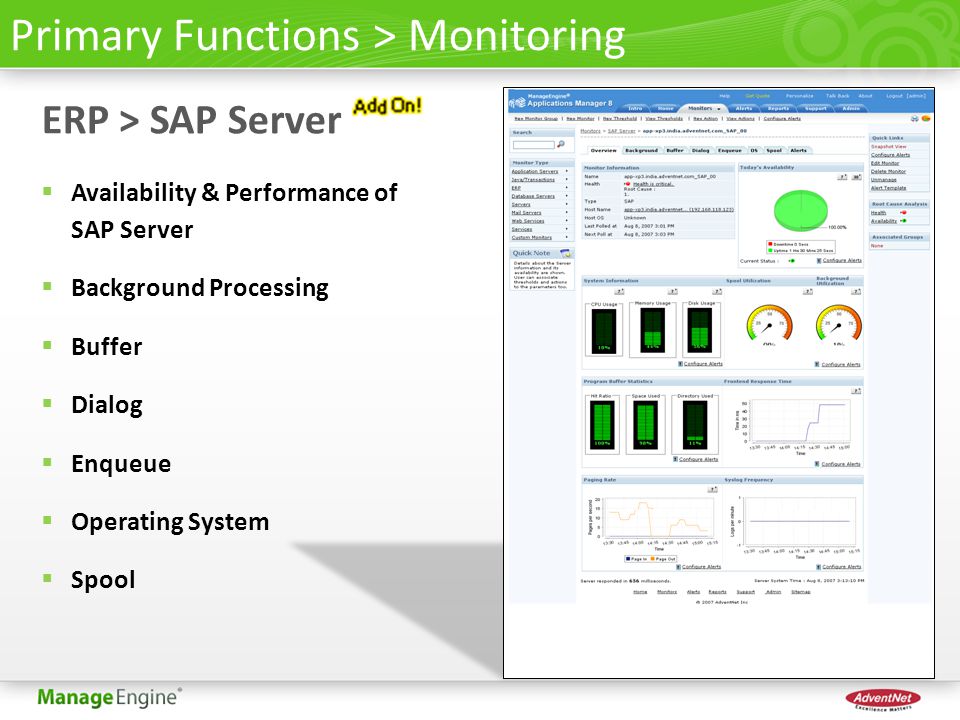Click the Sitemap footer link

pyautogui.click(x=800, y=592)
